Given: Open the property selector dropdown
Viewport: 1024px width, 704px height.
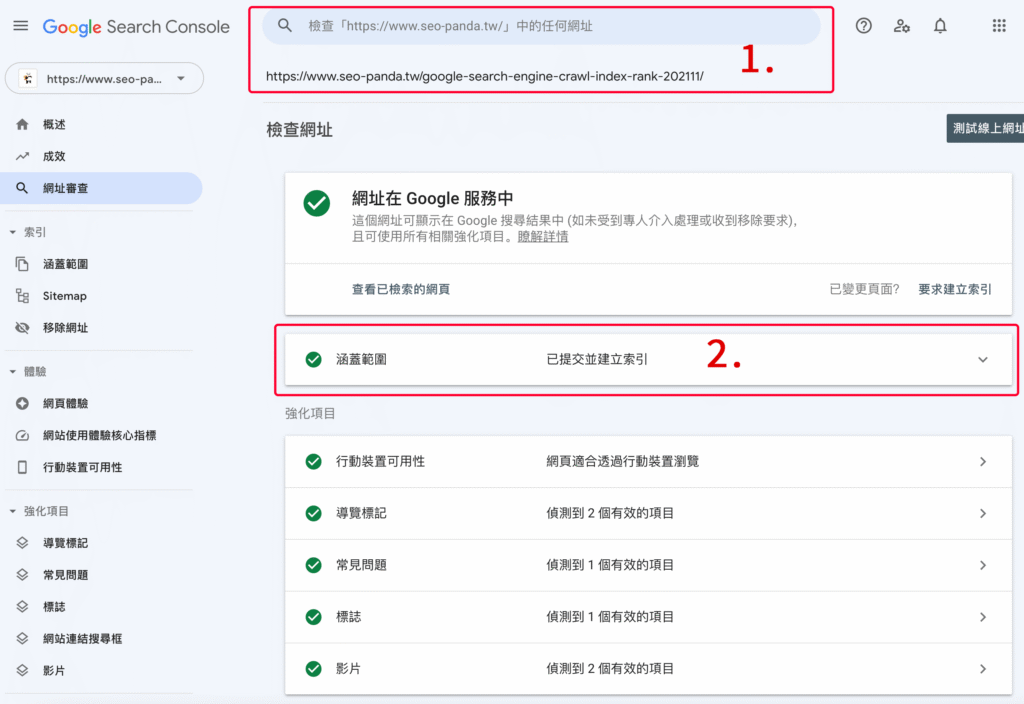Looking at the screenshot, I should click(104, 78).
